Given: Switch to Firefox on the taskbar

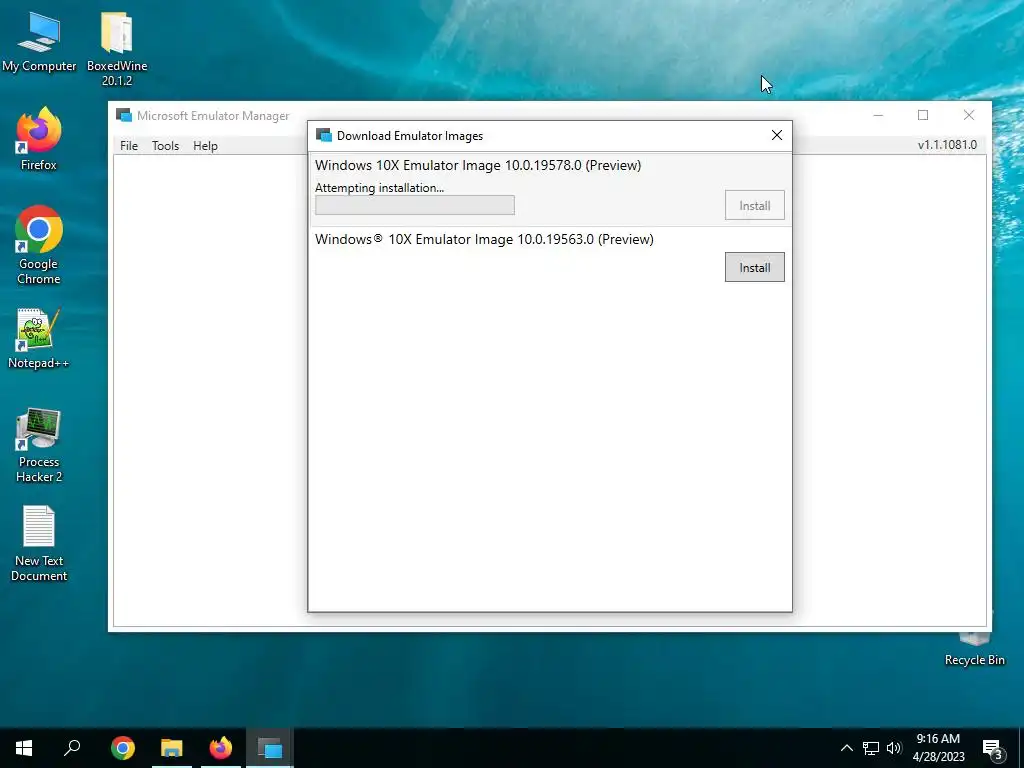Looking at the screenshot, I should [221, 748].
